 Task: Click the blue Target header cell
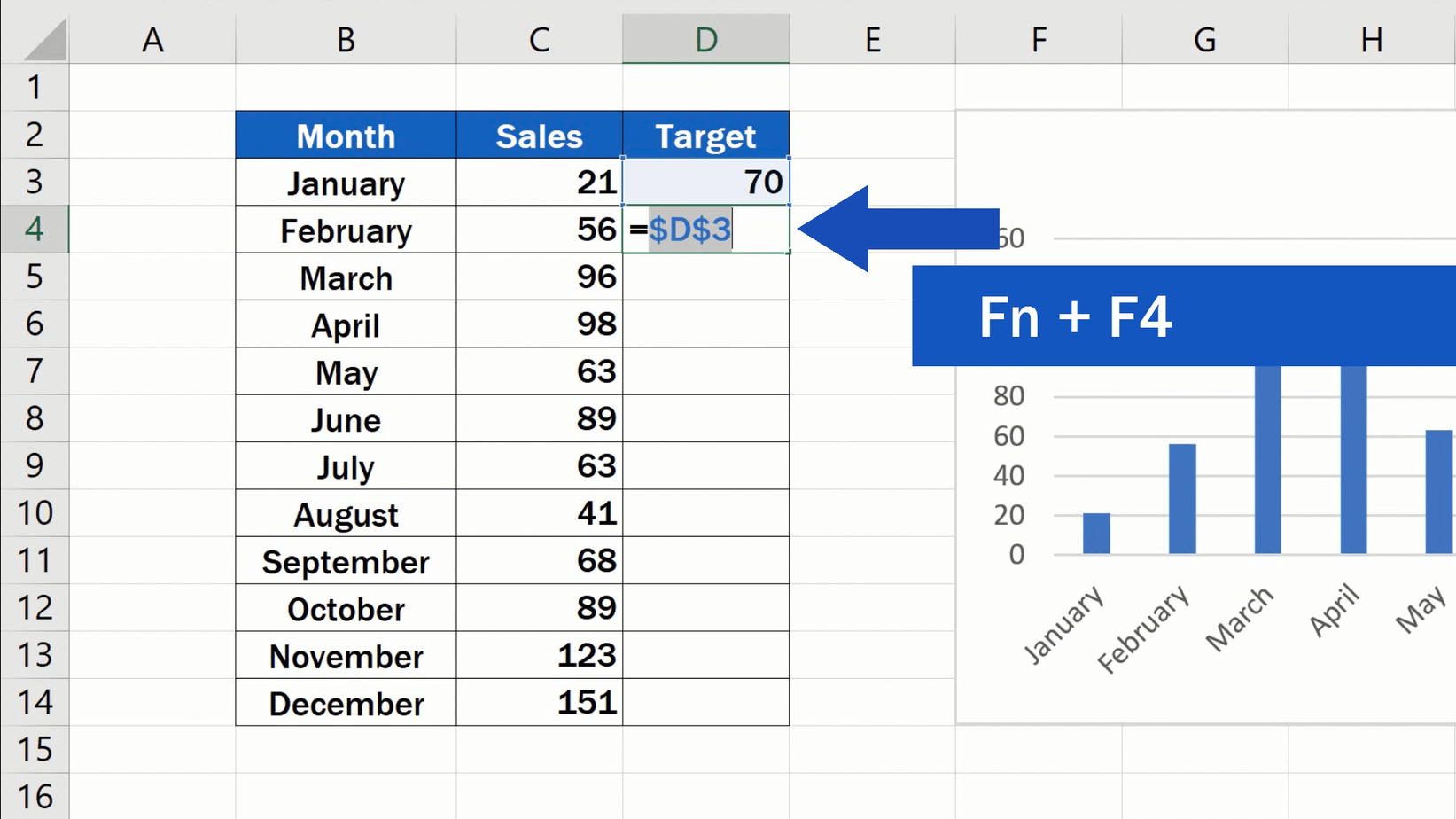705,135
